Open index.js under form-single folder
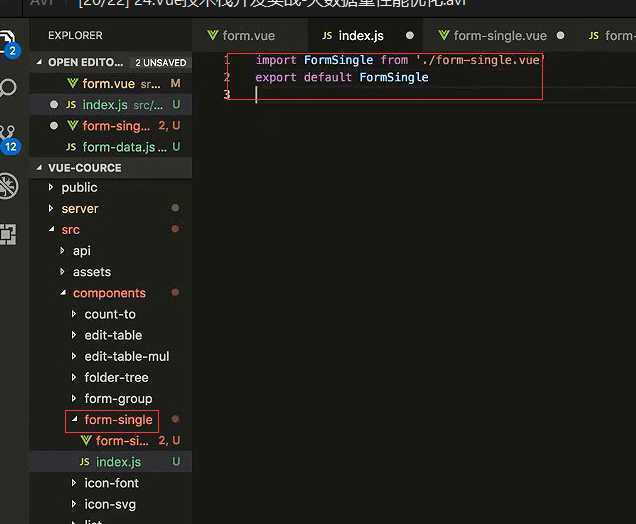Image resolution: width=636 pixels, height=524 pixels. (x=118, y=462)
